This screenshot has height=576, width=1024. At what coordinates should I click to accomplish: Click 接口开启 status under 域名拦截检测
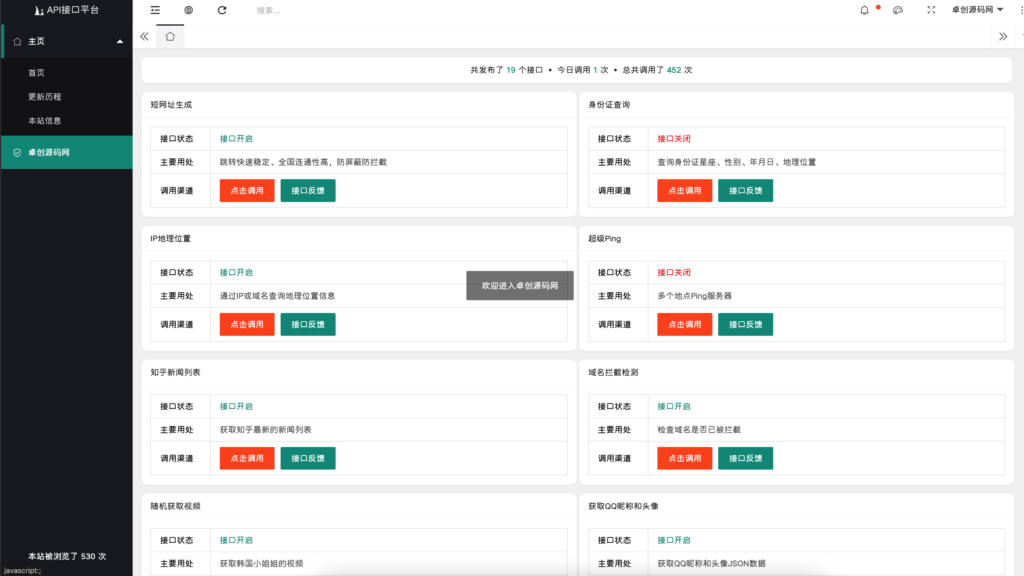[673, 406]
